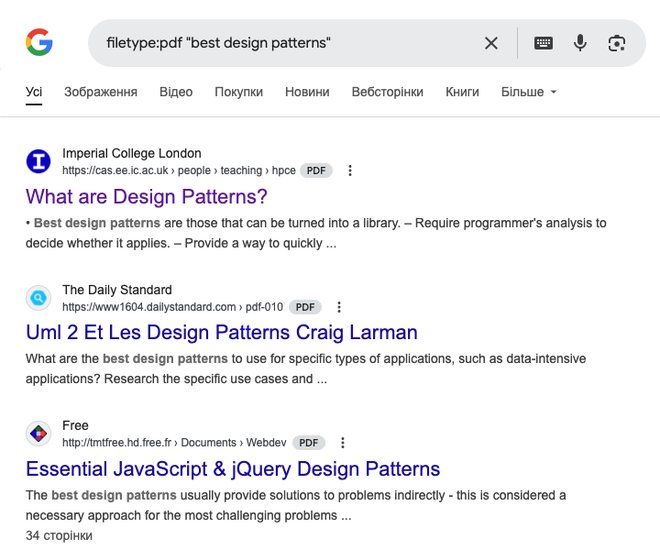The image size is (660, 550).
Task: Start voice search with the microphone icon
Action: 580,43
